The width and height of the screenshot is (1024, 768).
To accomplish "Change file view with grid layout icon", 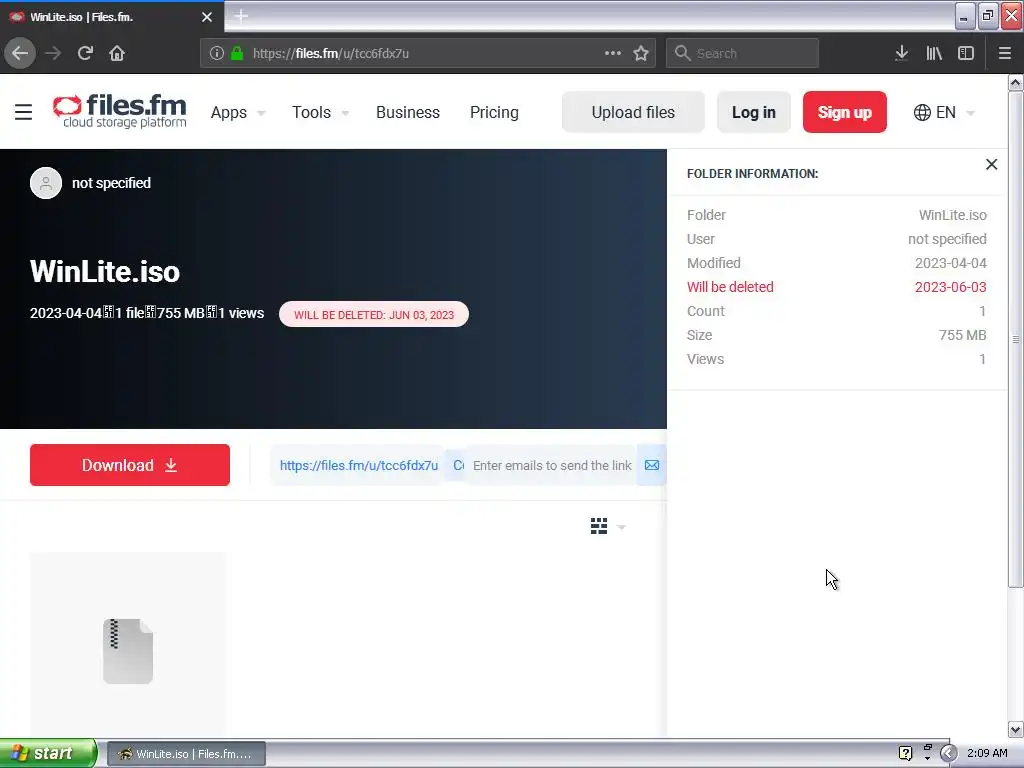I will point(599,526).
